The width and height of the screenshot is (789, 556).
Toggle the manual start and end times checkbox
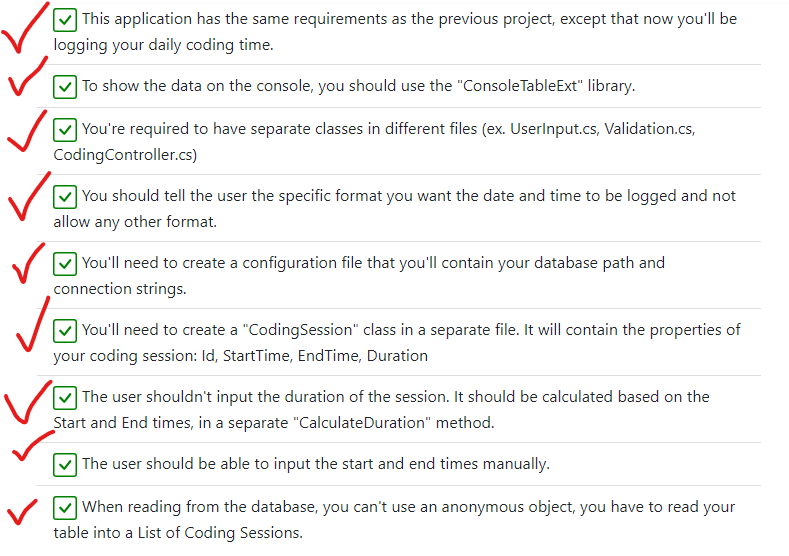point(65,464)
